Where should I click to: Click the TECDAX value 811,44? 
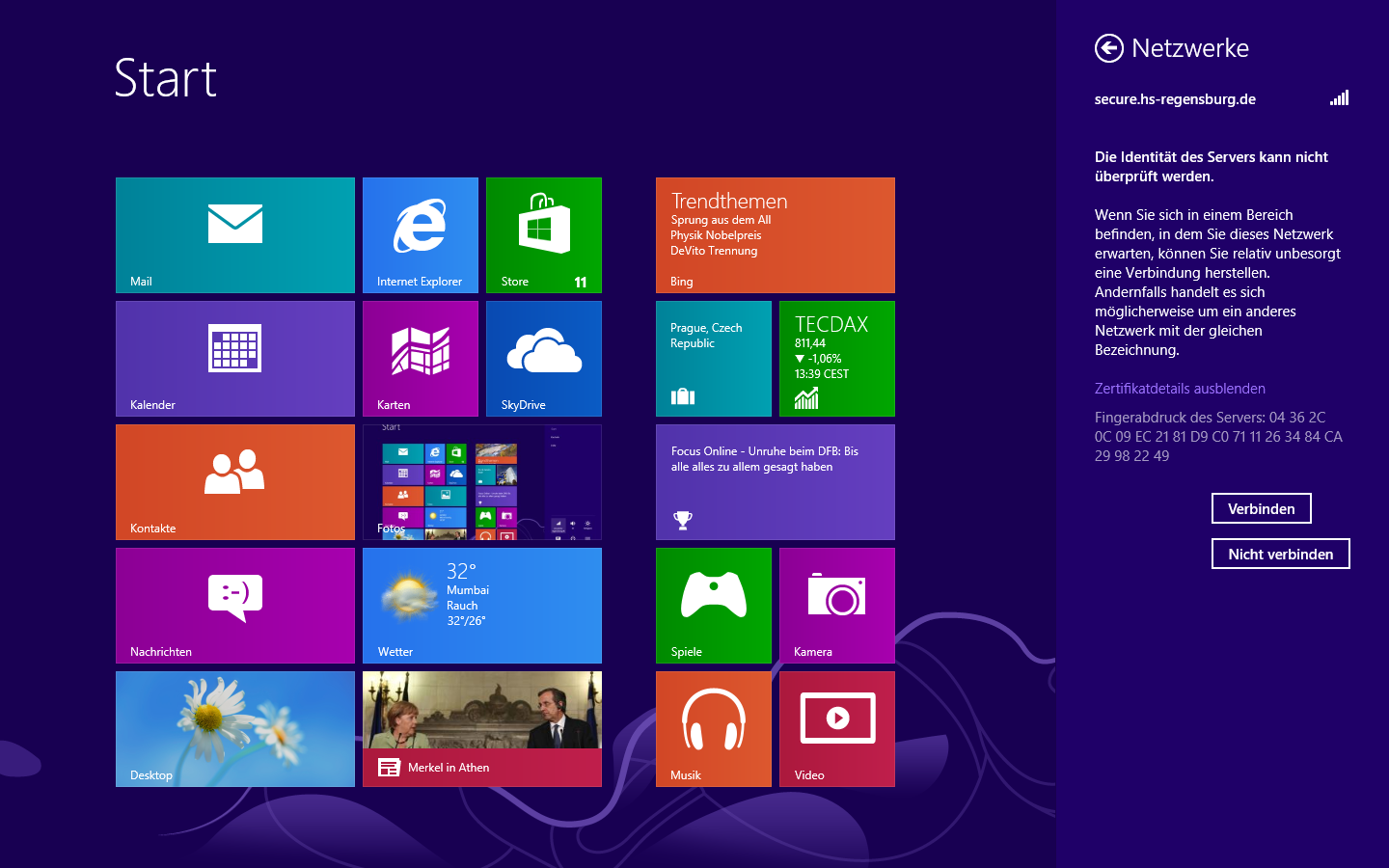pyautogui.click(x=810, y=343)
